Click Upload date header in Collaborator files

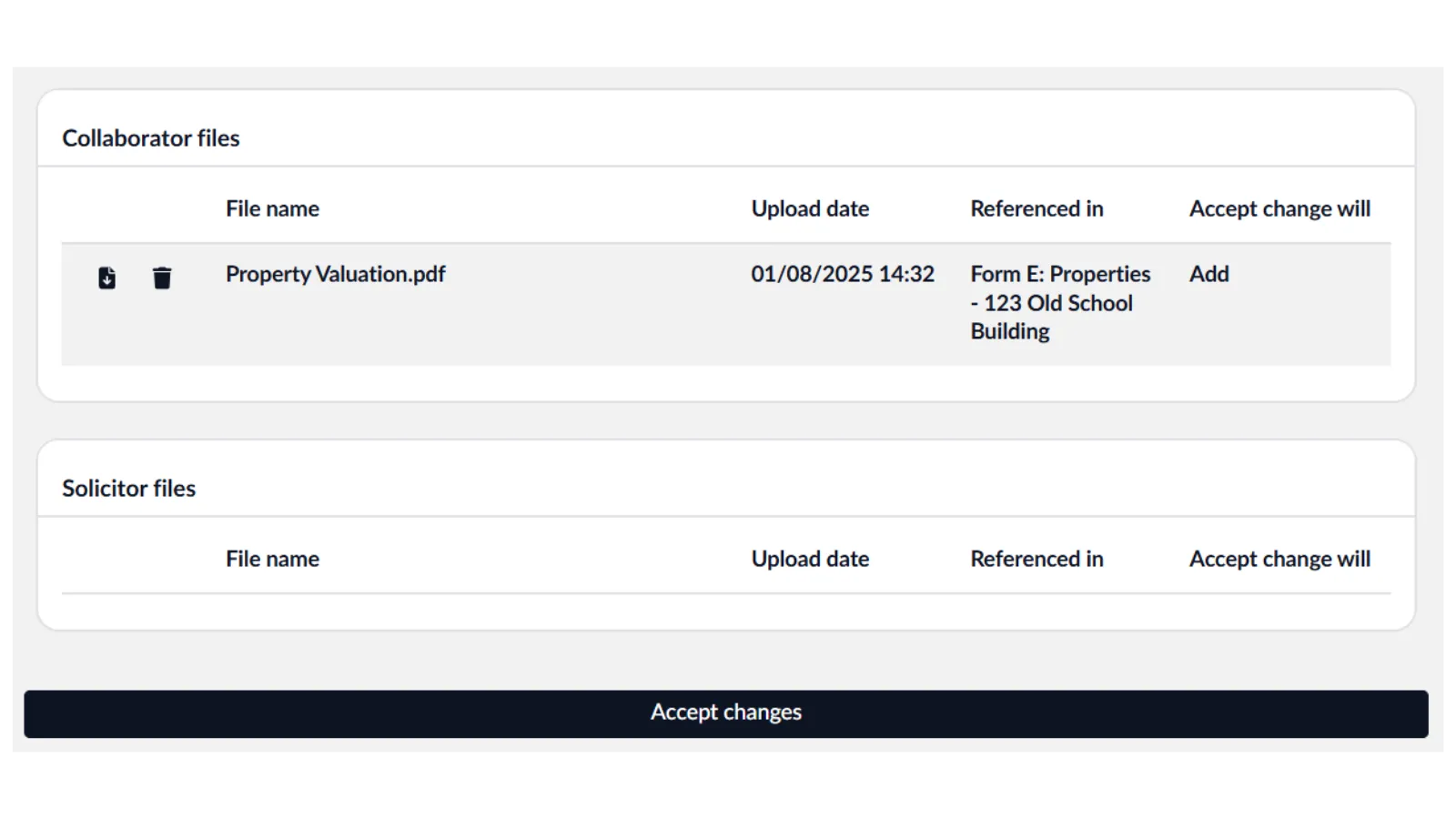[810, 208]
